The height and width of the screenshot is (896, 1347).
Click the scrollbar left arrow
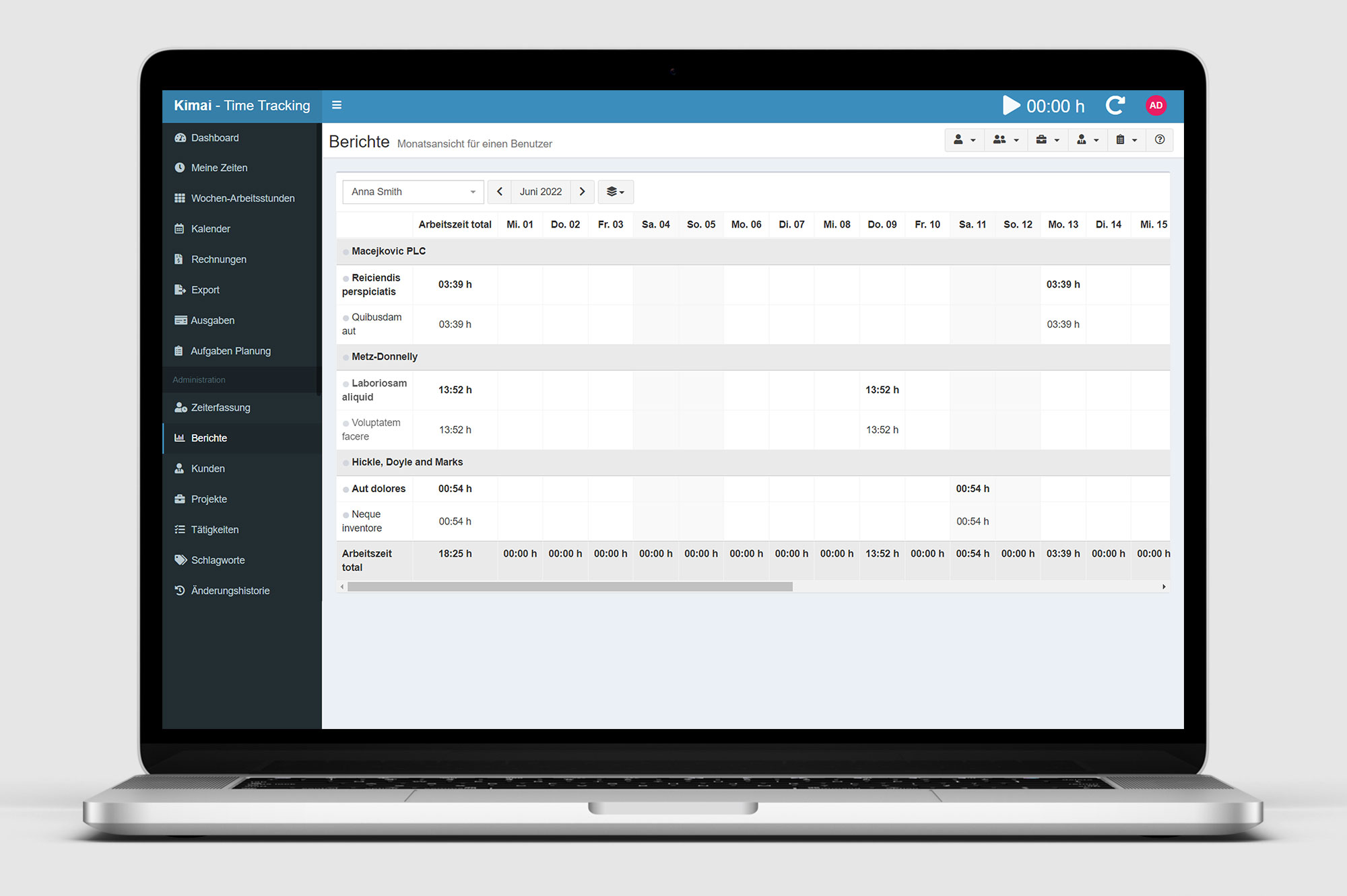click(x=342, y=586)
